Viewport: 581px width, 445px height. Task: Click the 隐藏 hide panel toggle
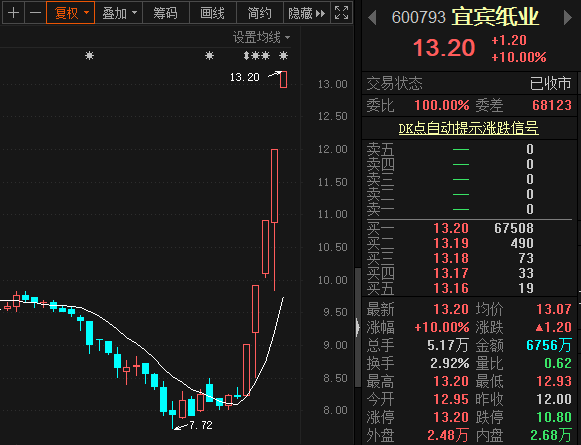307,13
